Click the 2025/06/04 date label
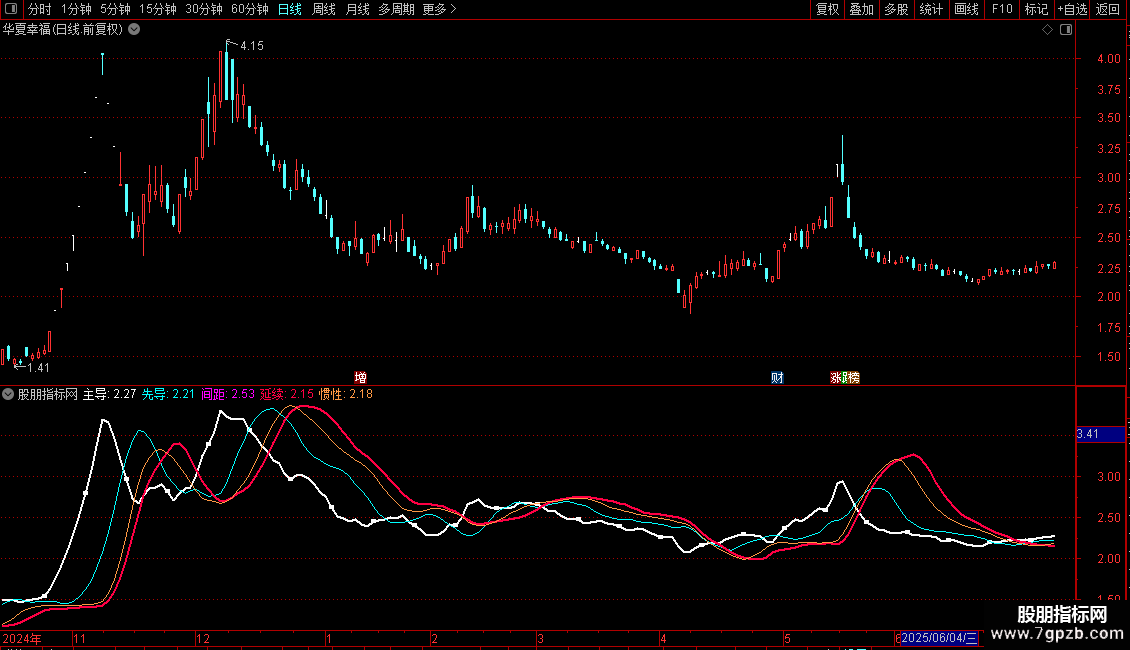Viewport: 1130px width, 650px height. [x=939, y=638]
